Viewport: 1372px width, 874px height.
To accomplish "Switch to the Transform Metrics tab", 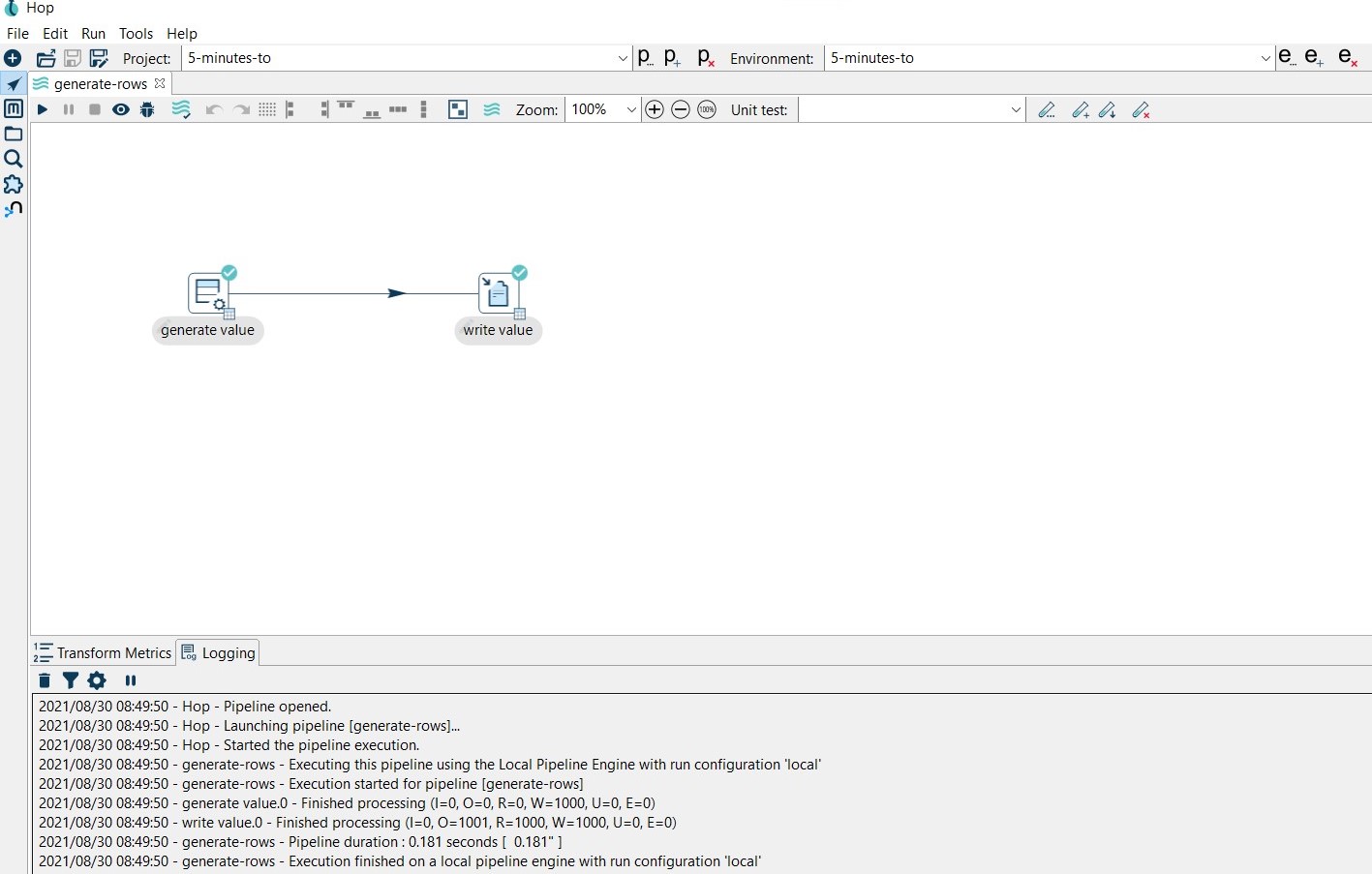I will click(x=104, y=653).
